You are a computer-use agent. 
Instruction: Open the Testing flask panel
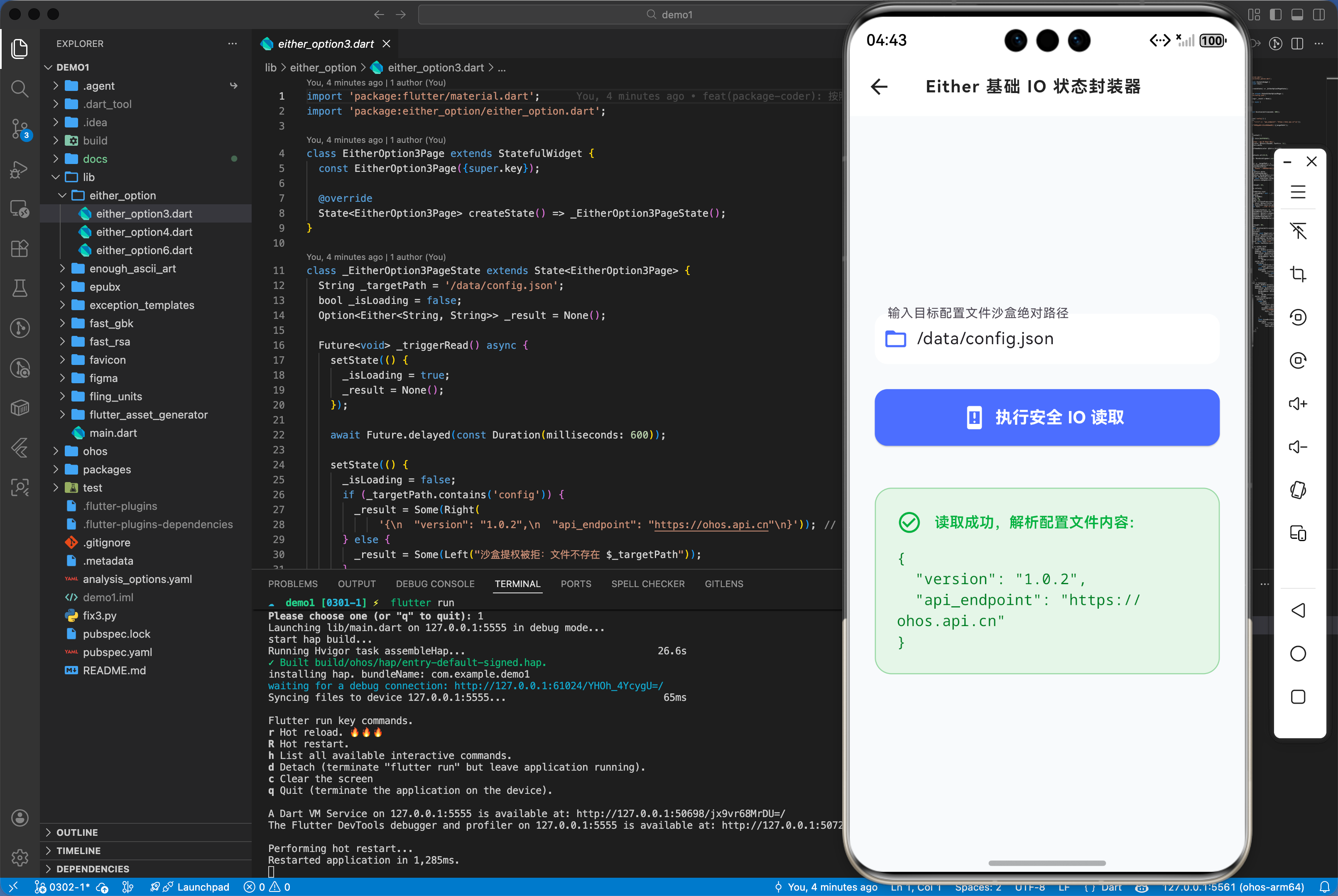pos(20,289)
